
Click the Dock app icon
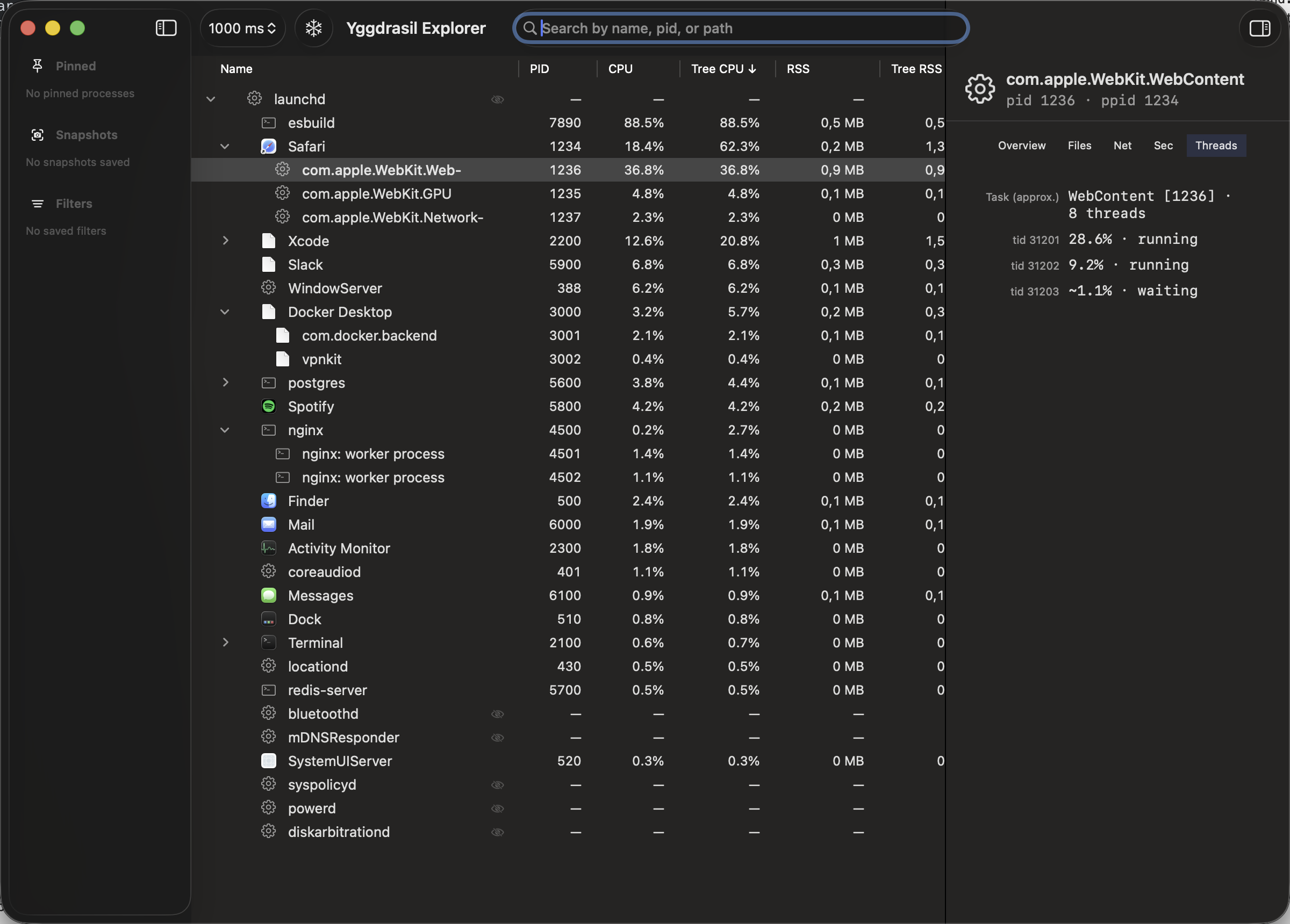[268, 619]
